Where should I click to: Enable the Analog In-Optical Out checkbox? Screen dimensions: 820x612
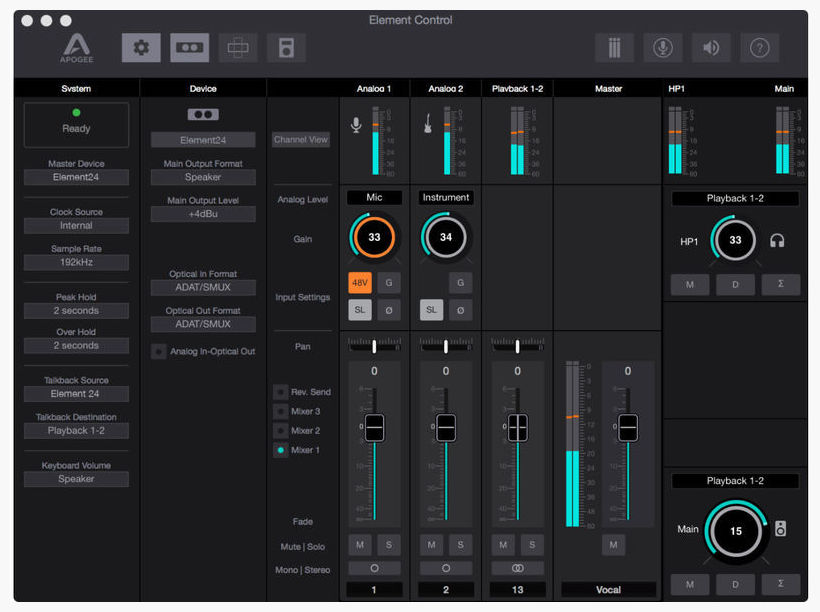pyautogui.click(x=158, y=352)
